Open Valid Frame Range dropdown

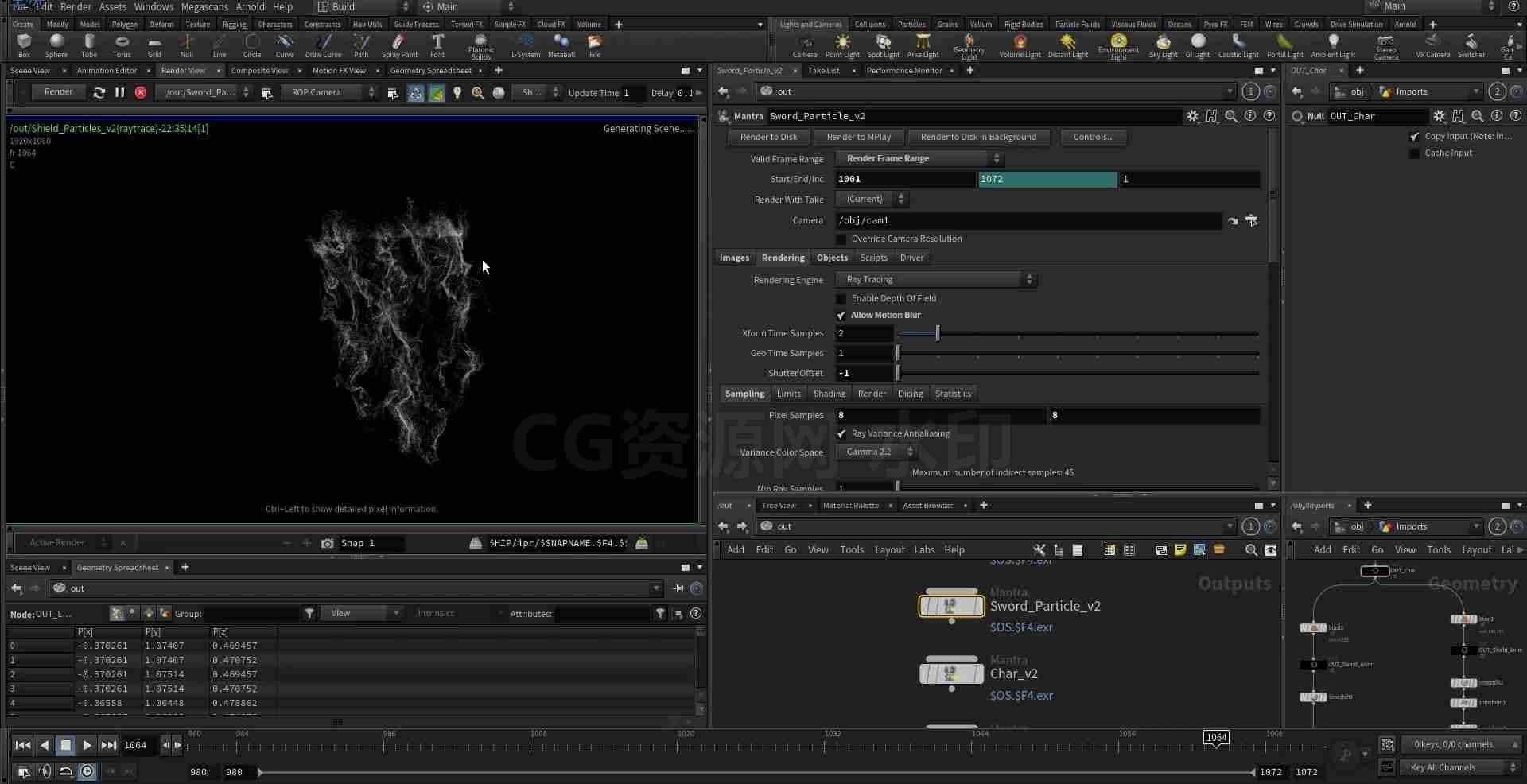920,158
